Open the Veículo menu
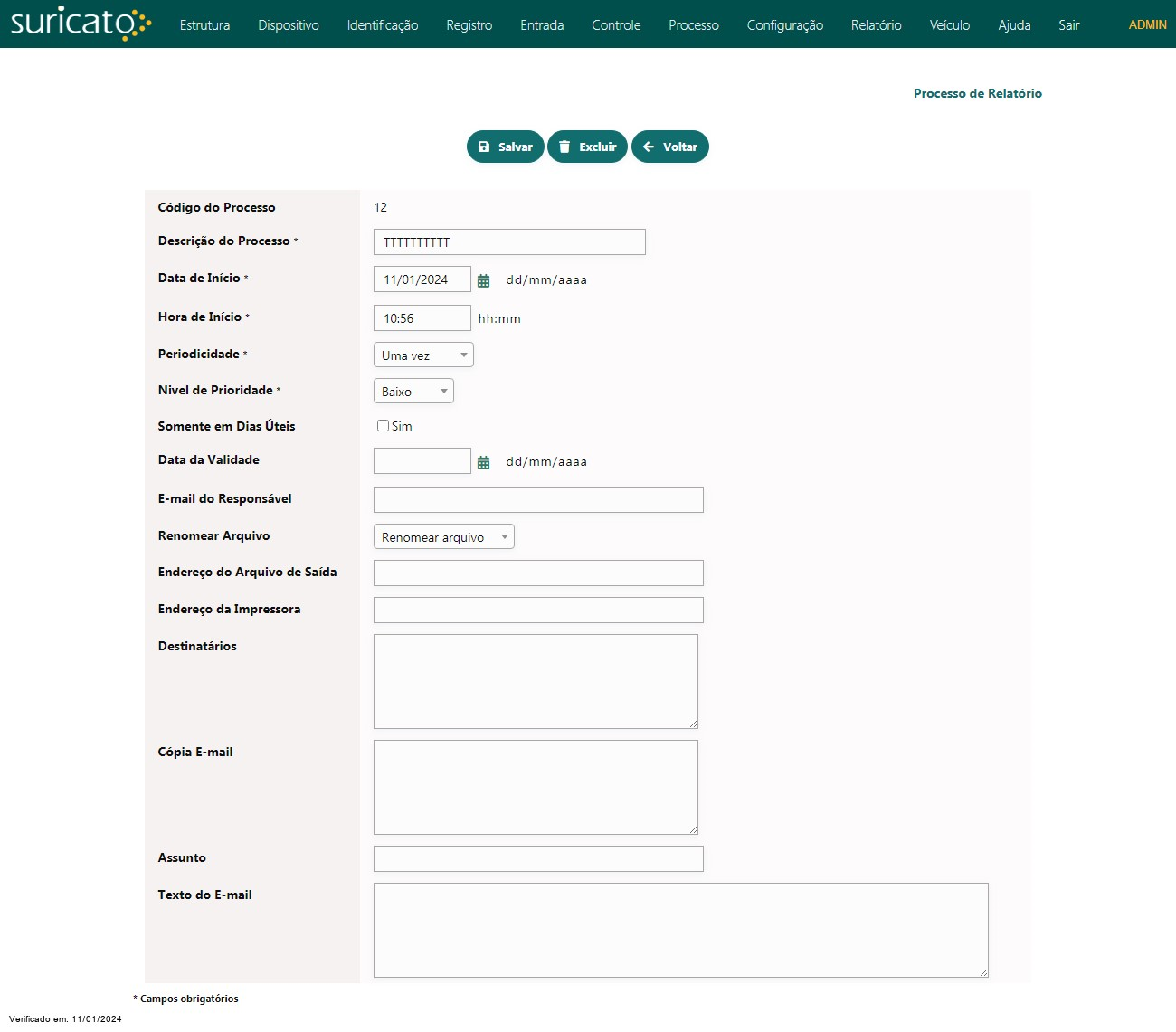 coord(950,25)
